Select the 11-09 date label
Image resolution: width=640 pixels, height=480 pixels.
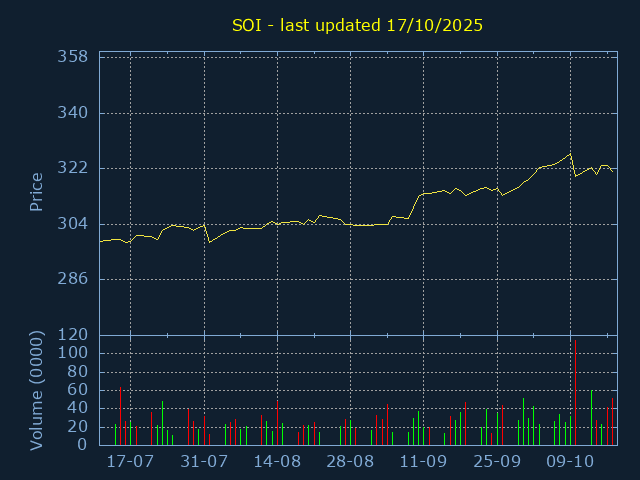tap(424, 463)
